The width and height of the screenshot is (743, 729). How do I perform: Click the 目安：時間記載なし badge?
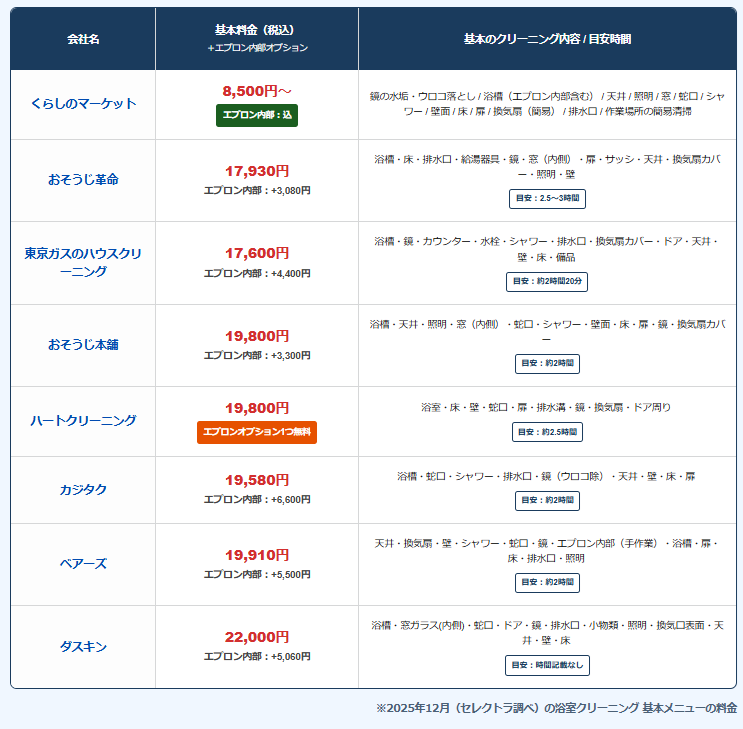point(547,665)
